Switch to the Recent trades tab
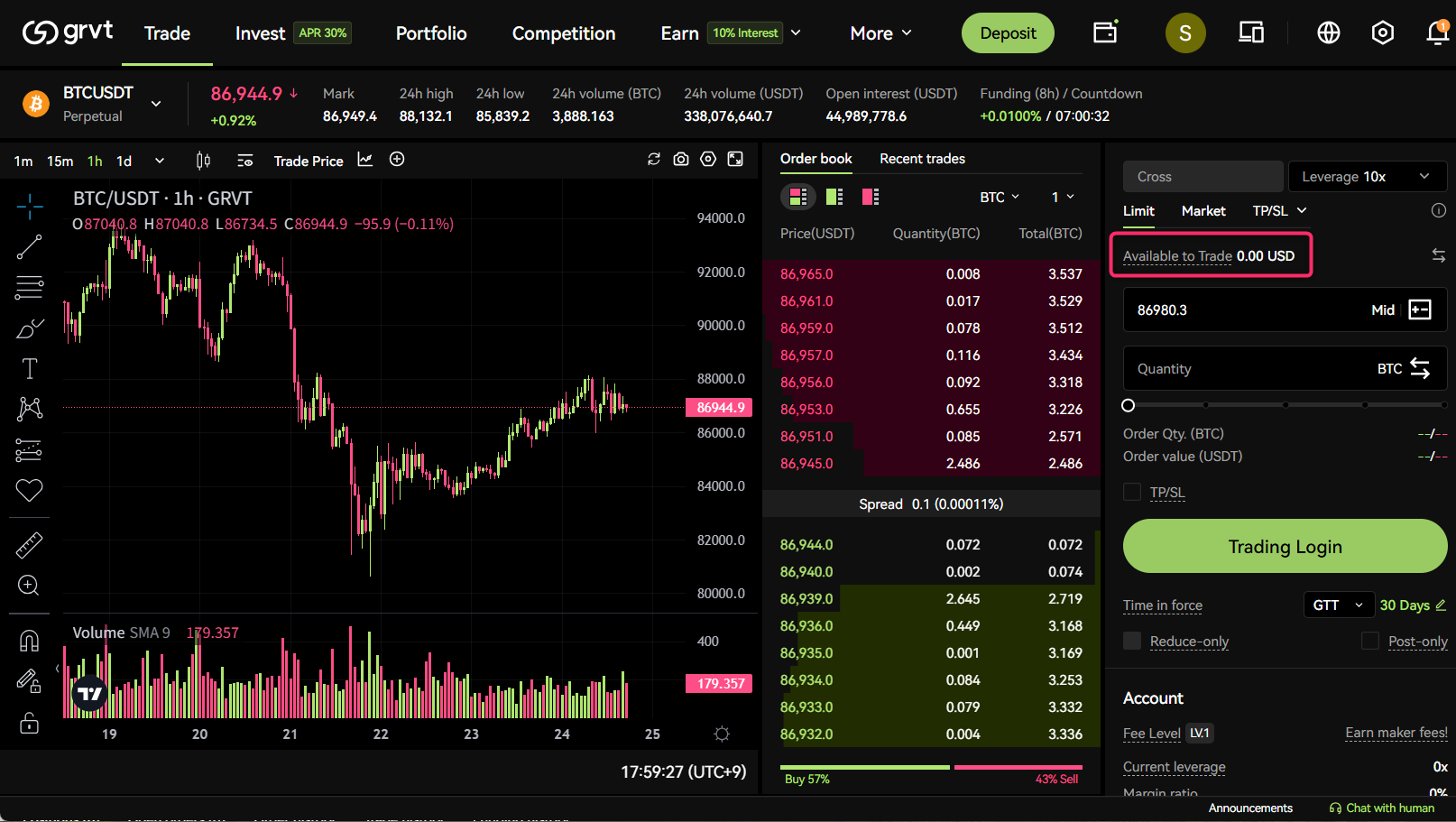The height and width of the screenshot is (822, 1456). coord(922,159)
